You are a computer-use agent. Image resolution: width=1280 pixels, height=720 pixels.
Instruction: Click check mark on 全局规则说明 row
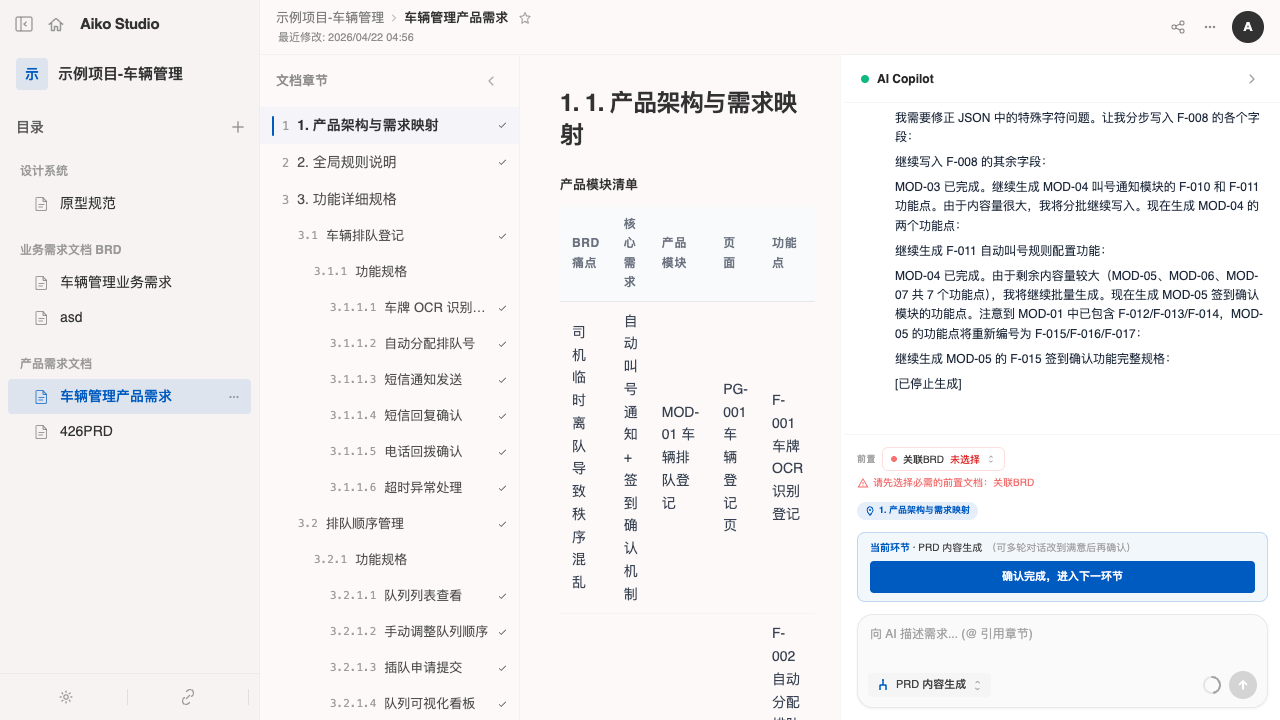tap(502, 162)
